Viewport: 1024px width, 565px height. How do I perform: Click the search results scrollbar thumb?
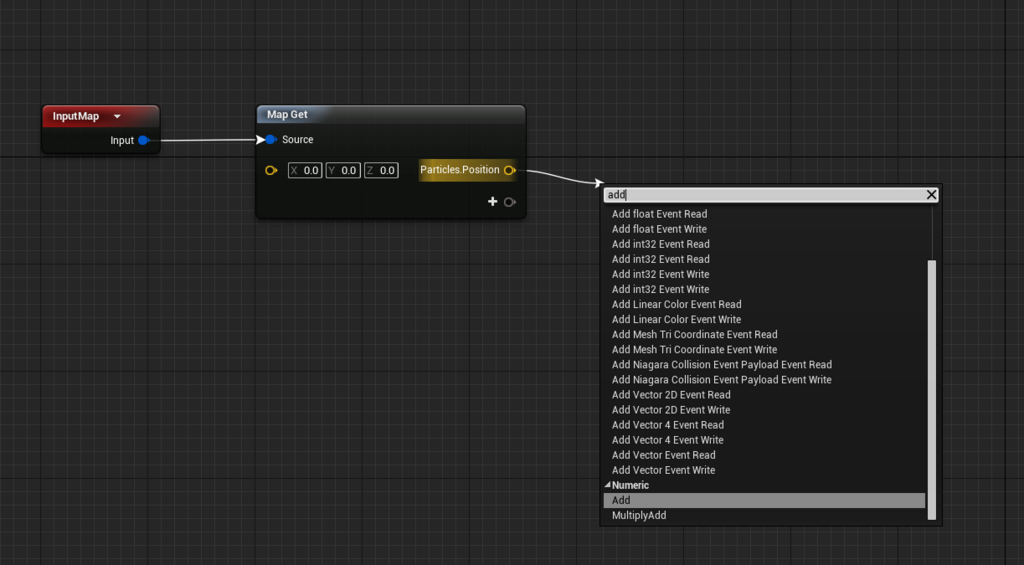point(932,390)
